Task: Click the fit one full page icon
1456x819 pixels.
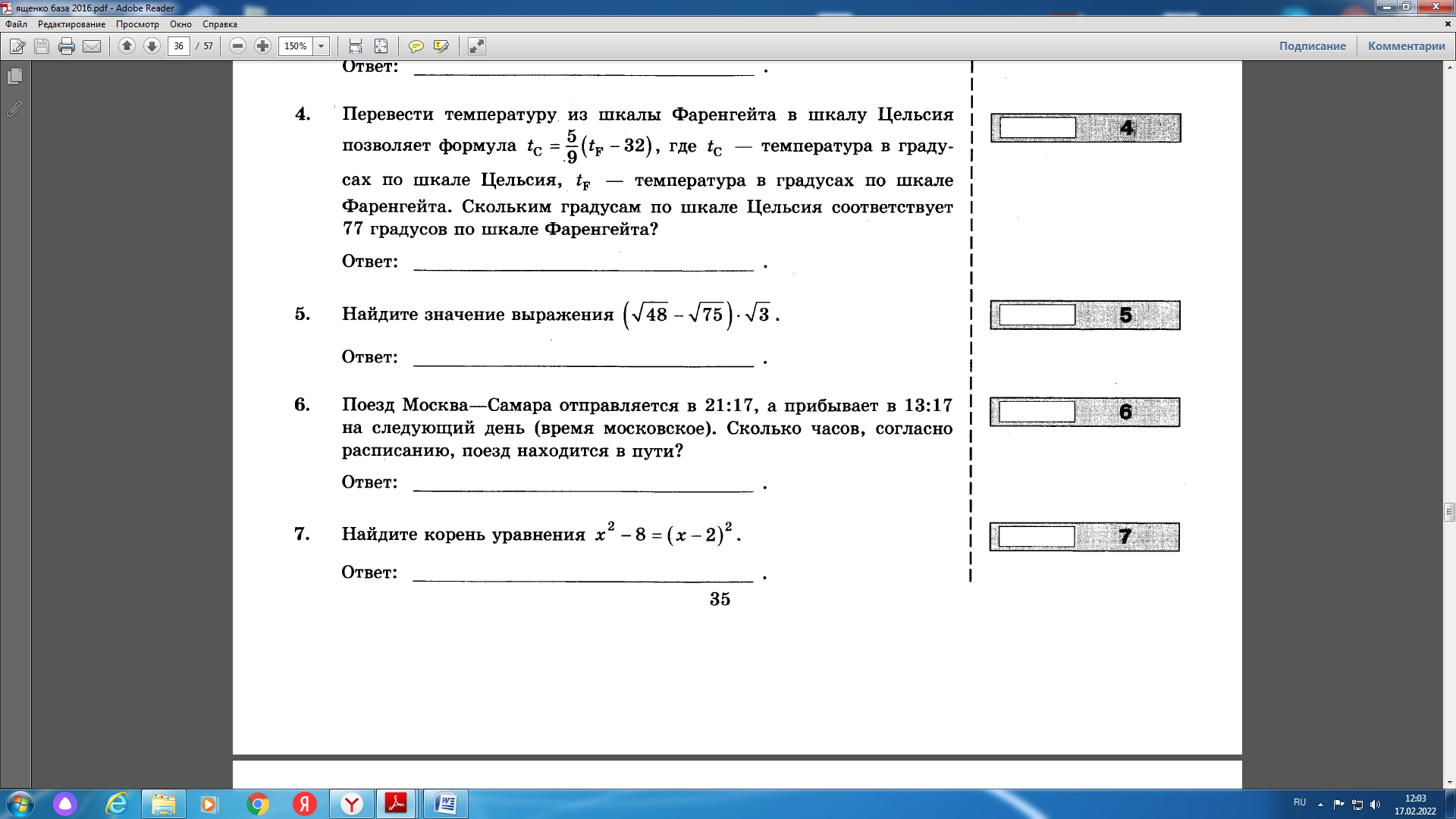Action: [381, 46]
